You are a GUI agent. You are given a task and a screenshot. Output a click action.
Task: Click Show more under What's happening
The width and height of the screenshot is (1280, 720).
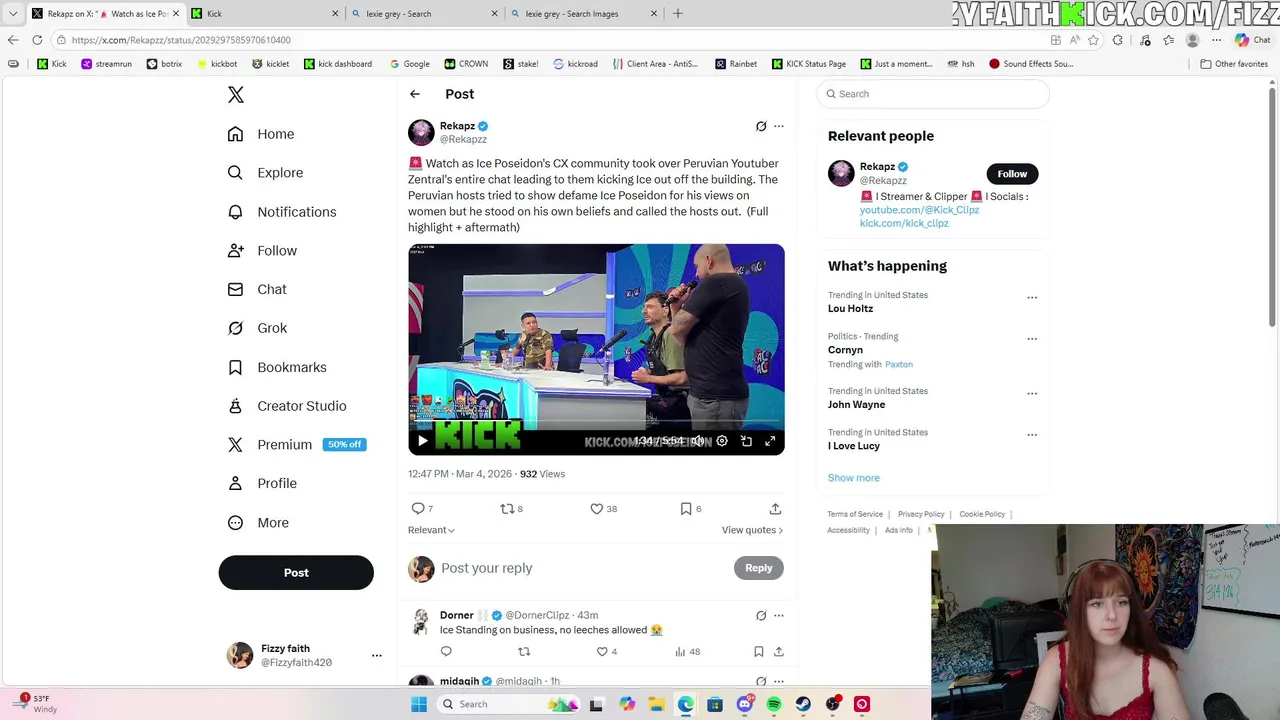pos(853,478)
